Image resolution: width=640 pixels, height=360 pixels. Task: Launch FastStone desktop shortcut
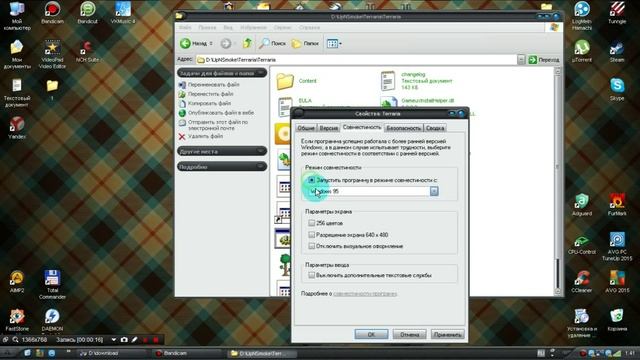(17, 320)
